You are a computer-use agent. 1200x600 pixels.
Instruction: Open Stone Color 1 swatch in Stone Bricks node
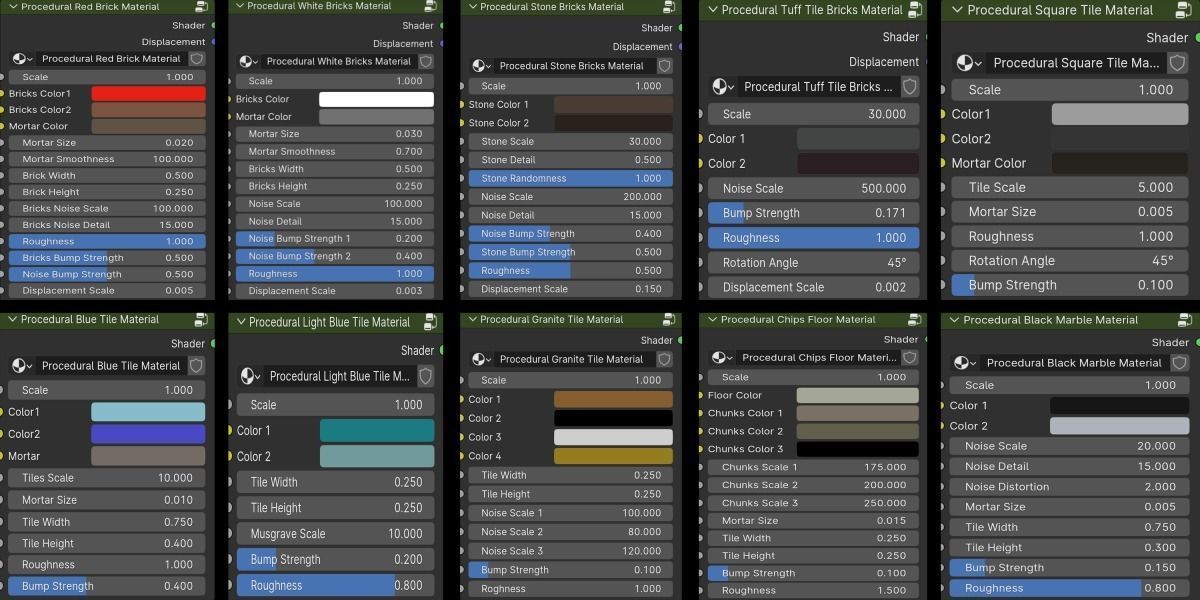[x=613, y=105]
